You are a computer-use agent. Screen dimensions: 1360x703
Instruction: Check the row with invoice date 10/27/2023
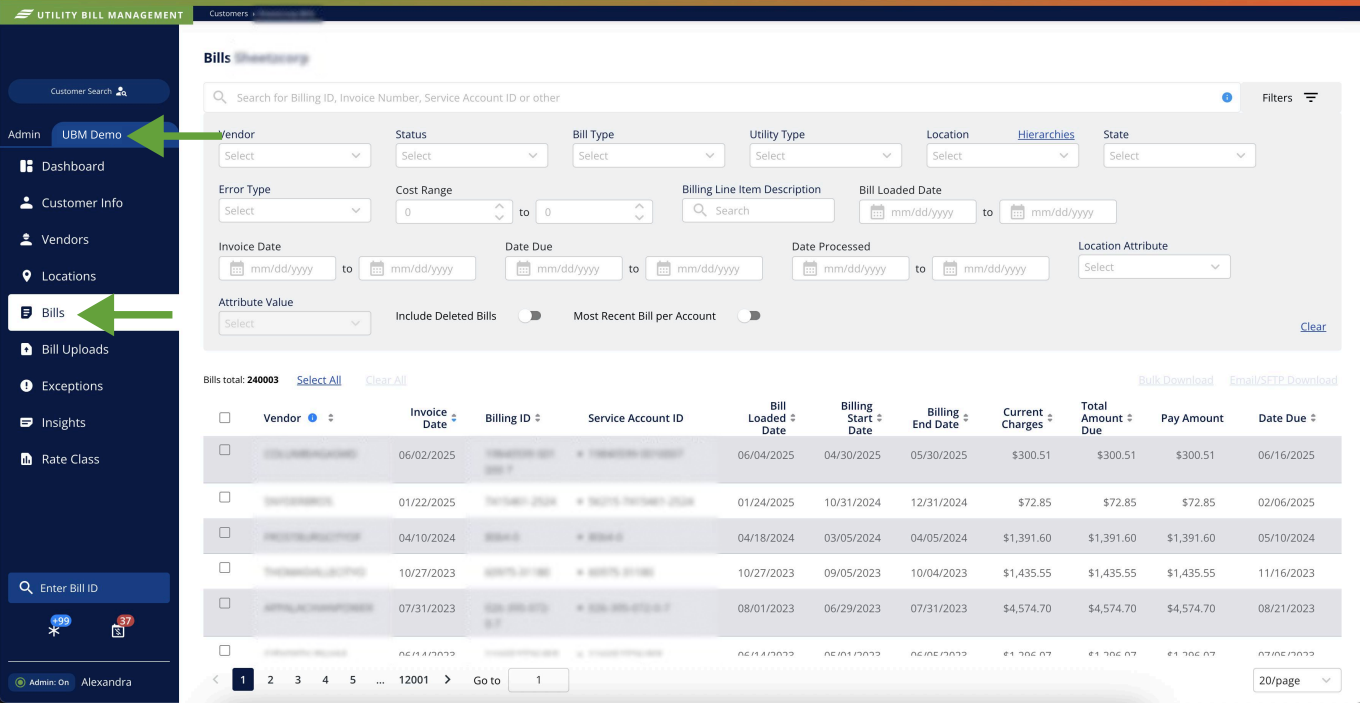pos(225,567)
